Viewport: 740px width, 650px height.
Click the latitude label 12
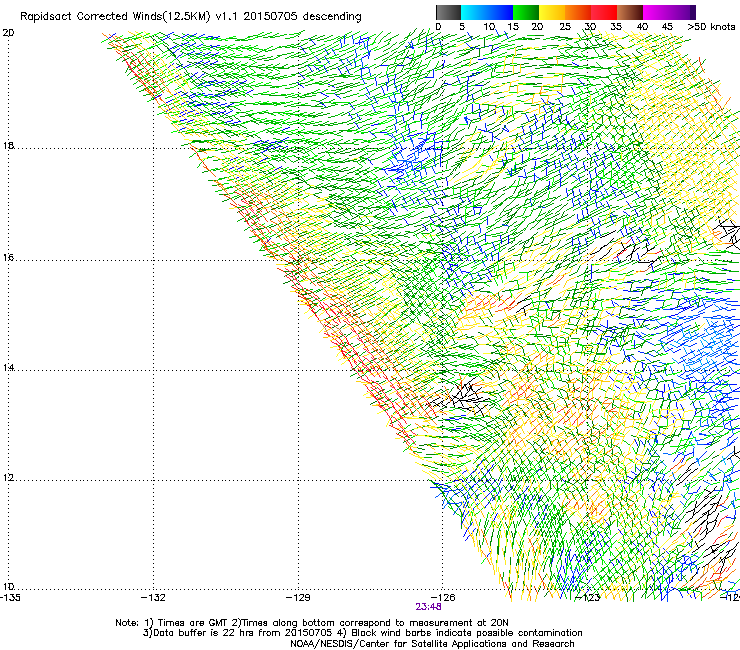pyautogui.click(x=8, y=477)
